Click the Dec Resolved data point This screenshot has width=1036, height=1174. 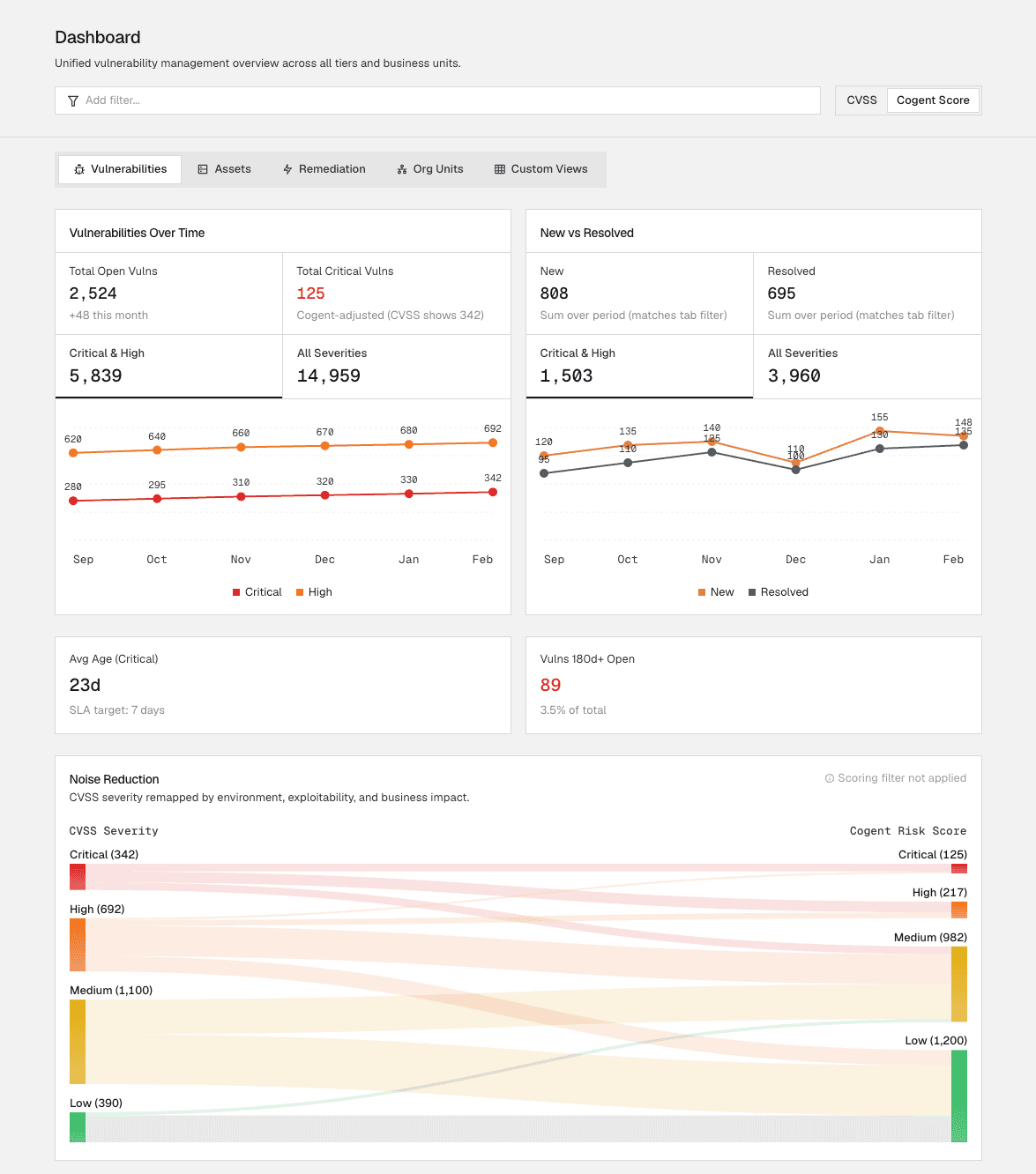pos(796,470)
